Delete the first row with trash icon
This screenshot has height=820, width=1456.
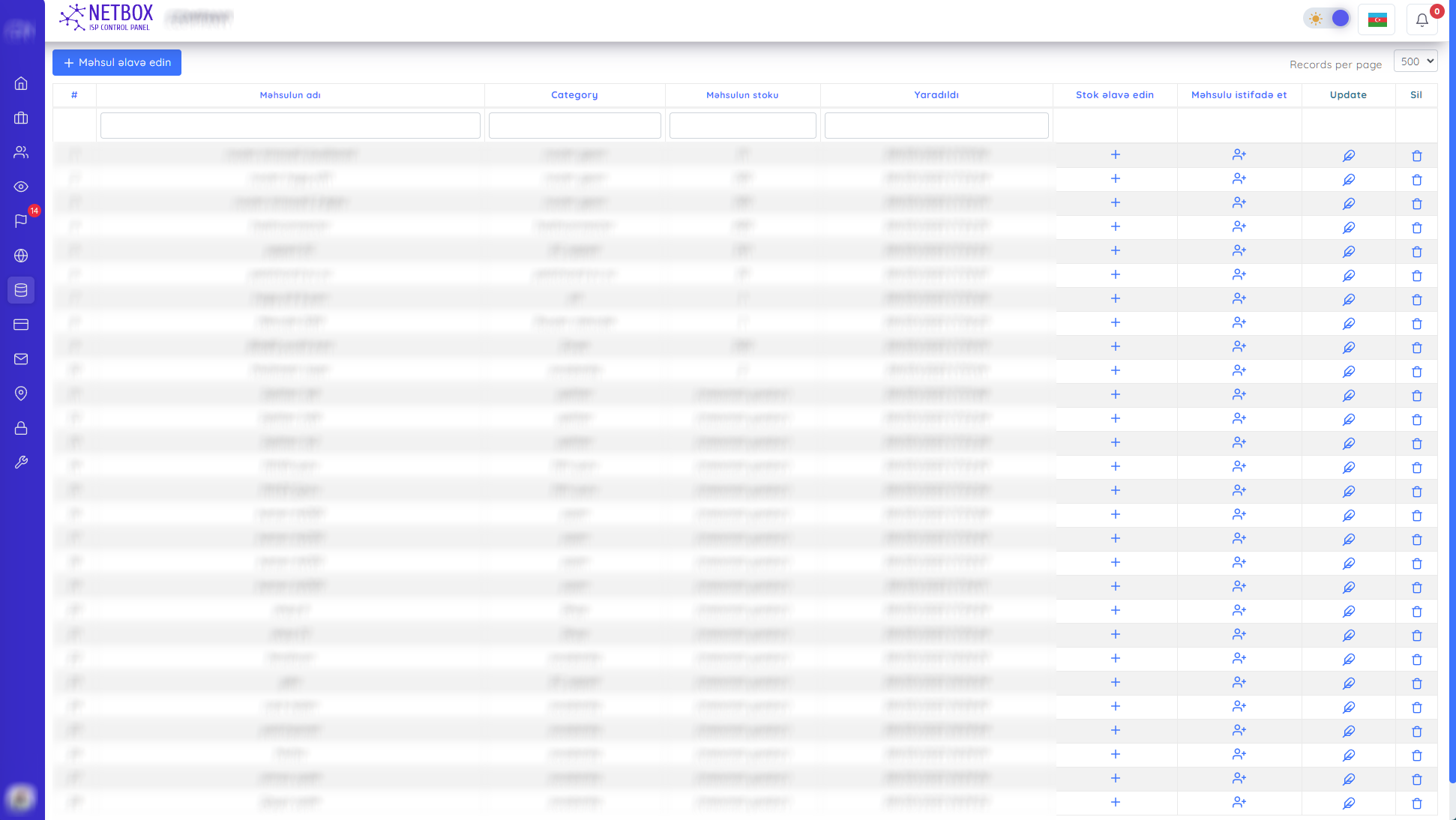(x=1416, y=156)
